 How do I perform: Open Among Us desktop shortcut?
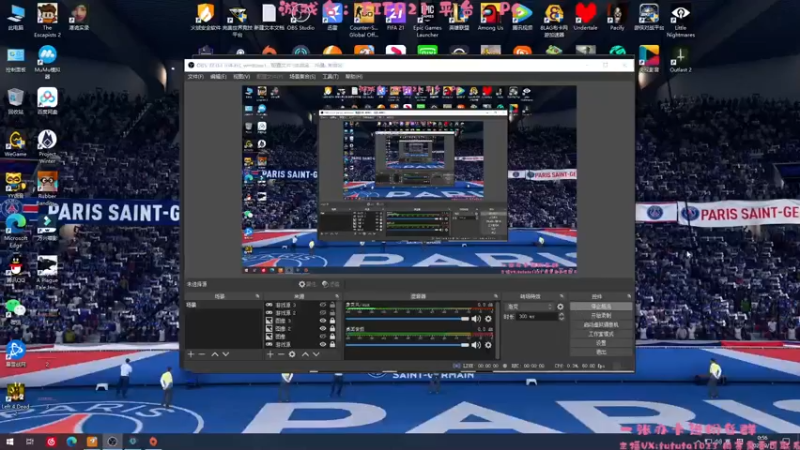(490, 17)
